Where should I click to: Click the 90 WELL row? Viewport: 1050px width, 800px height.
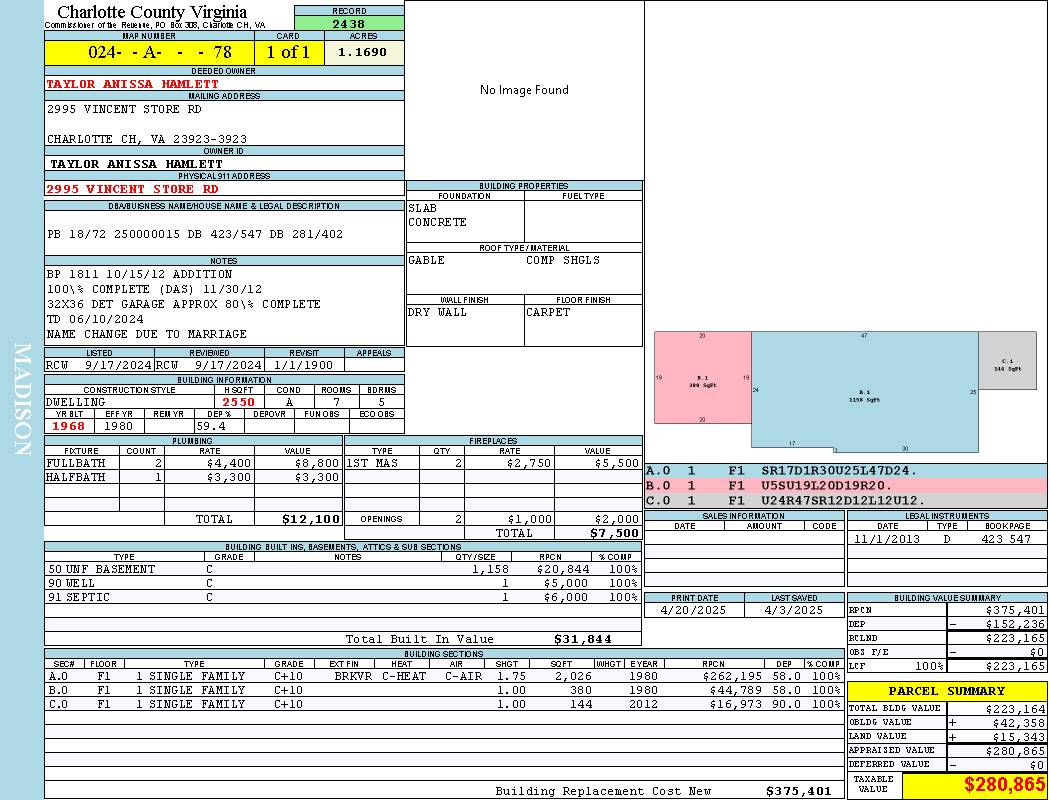pyautogui.click(x=343, y=584)
